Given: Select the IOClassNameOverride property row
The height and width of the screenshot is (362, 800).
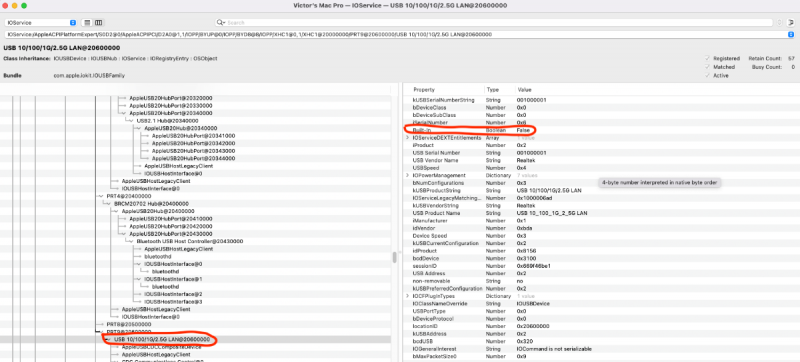Looking at the screenshot, I should point(601,303).
